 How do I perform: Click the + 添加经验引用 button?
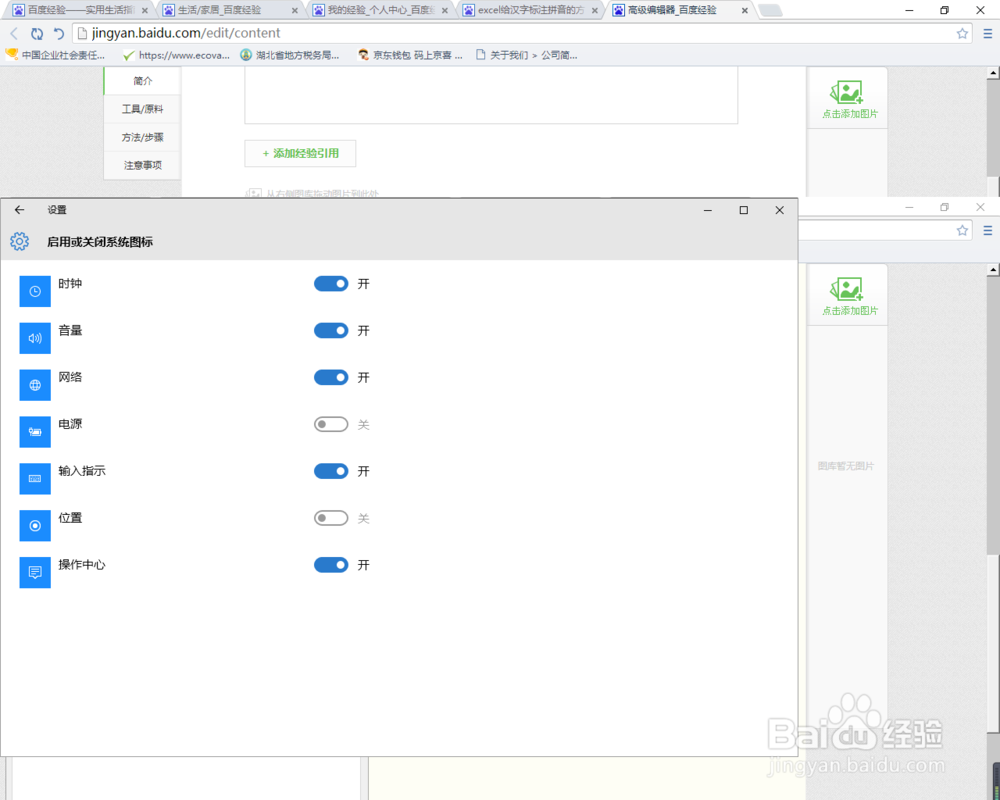point(300,153)
